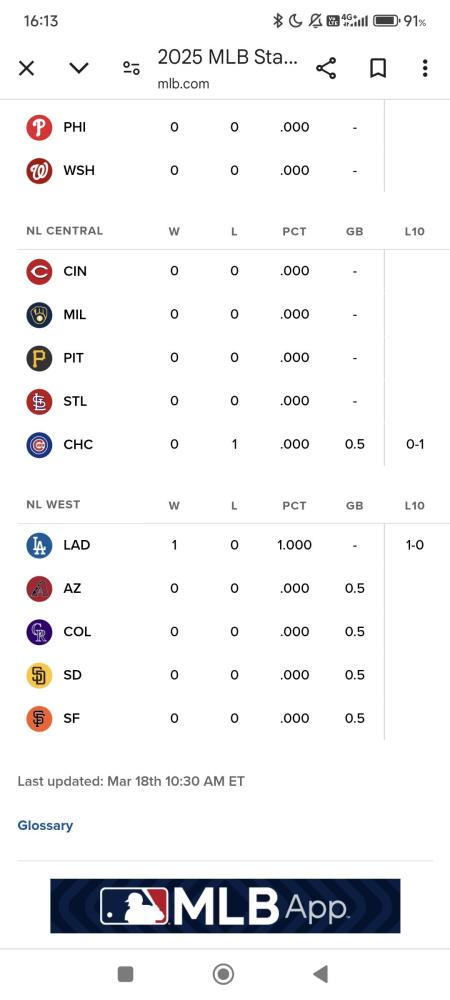Close the custom tab with X
Viewport: 450px width, 1000px height.
tap(26, 68)
